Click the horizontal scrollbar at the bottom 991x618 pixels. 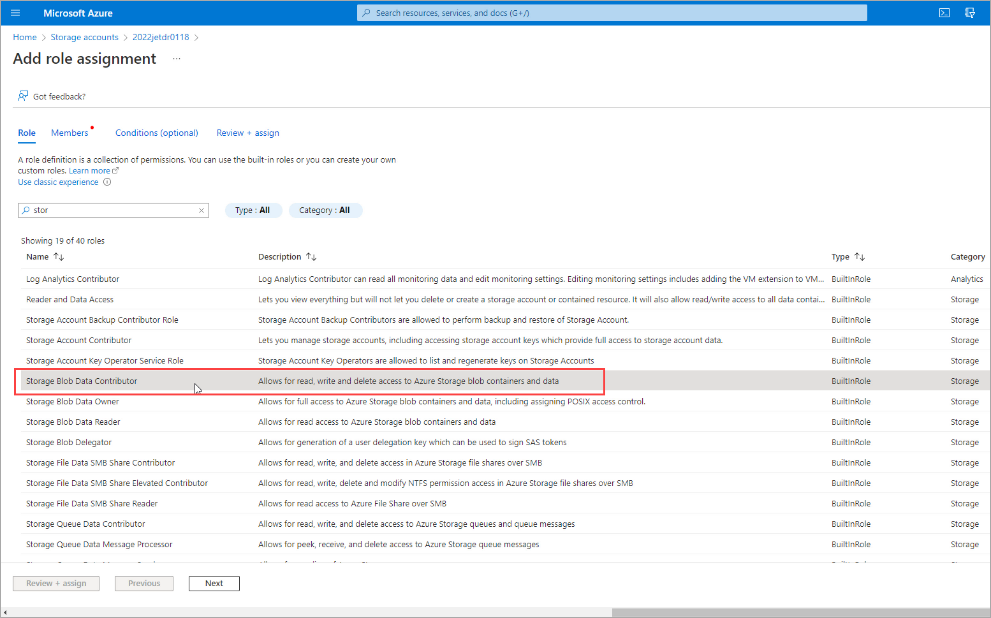pos(800,612)
